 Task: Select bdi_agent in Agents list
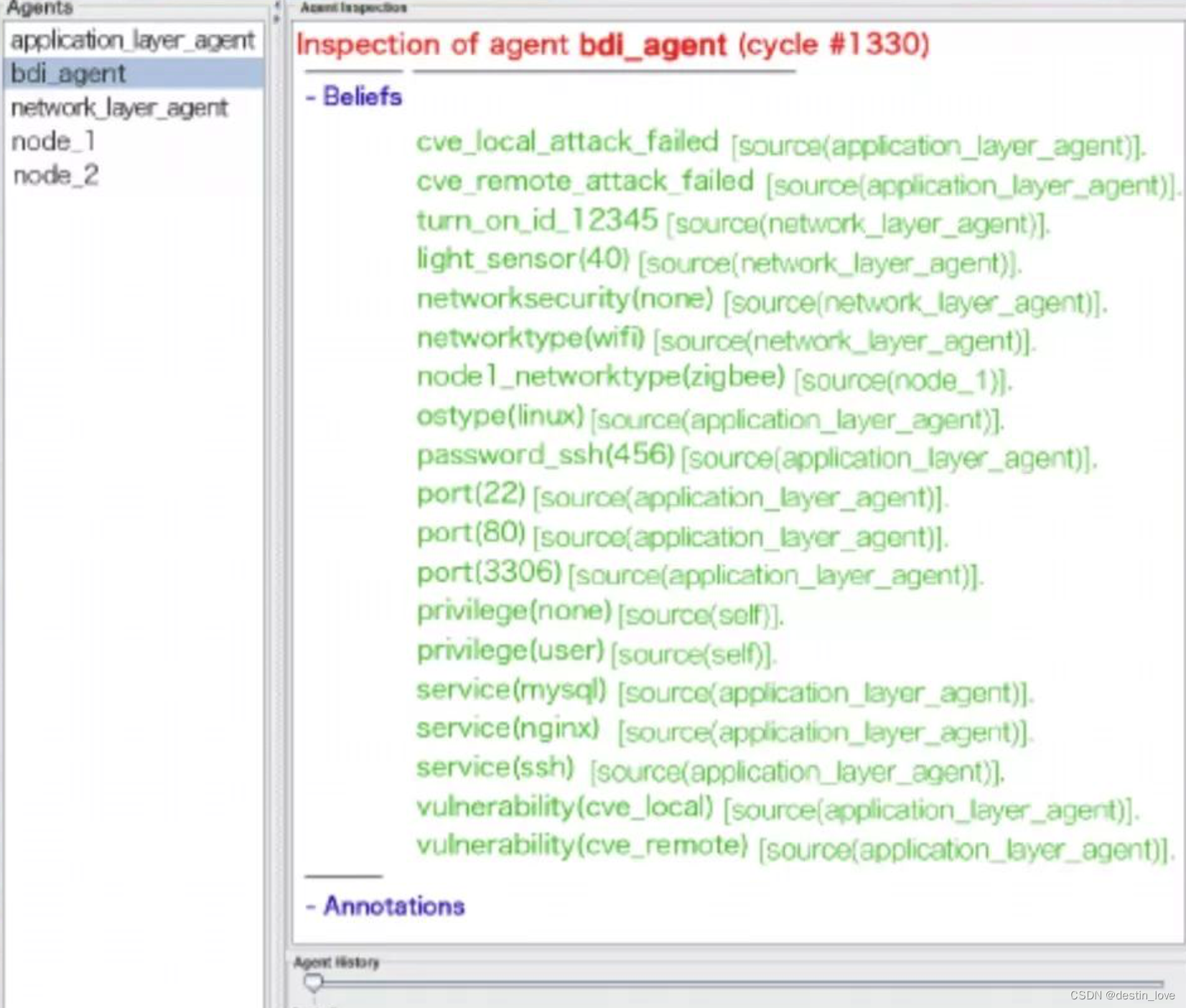pyautogui.click(x=133, y=74)
